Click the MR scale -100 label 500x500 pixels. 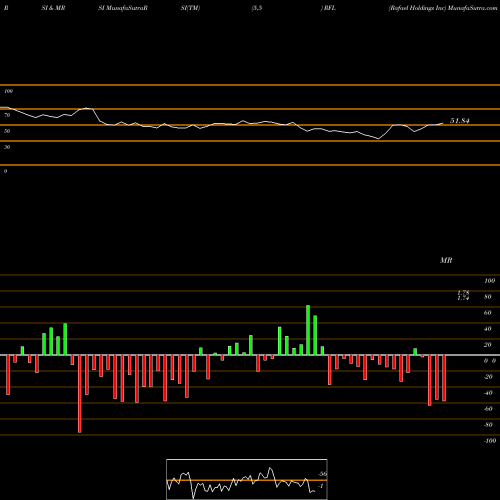pyautogui.click(x=490, y=441)
